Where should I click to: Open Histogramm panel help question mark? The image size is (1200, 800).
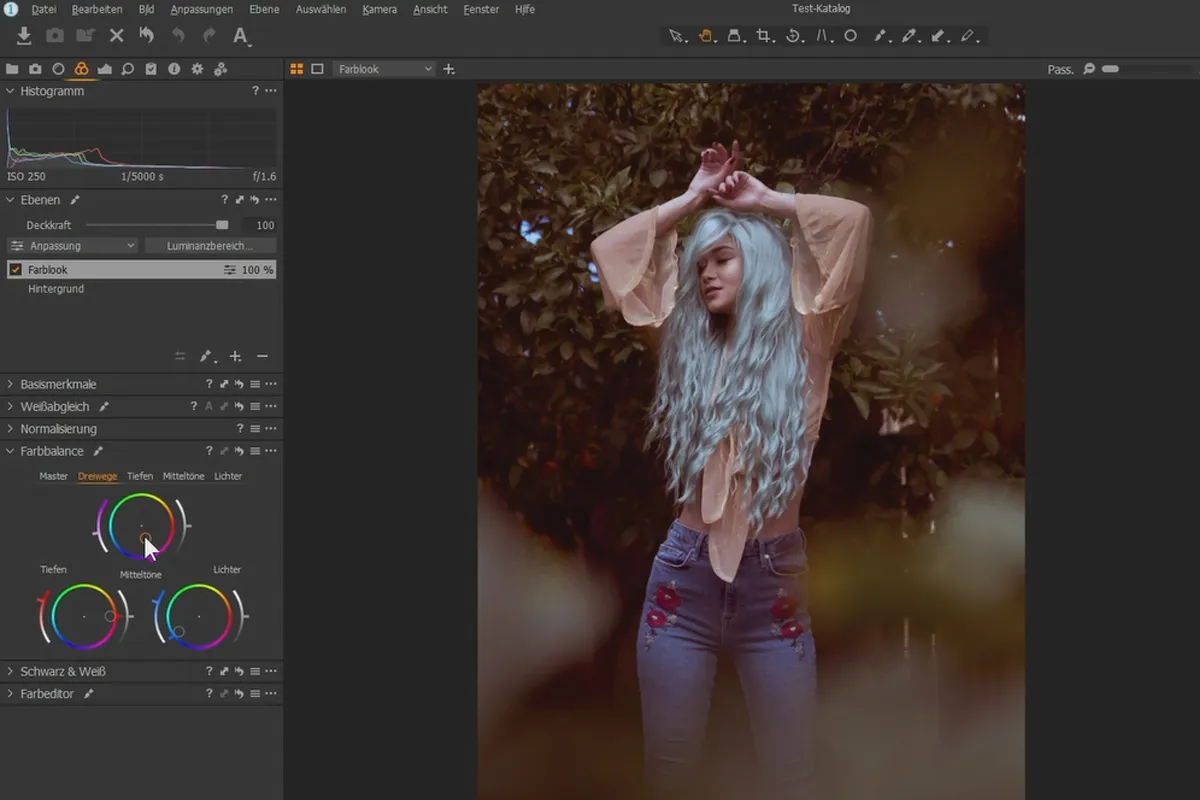255,91
